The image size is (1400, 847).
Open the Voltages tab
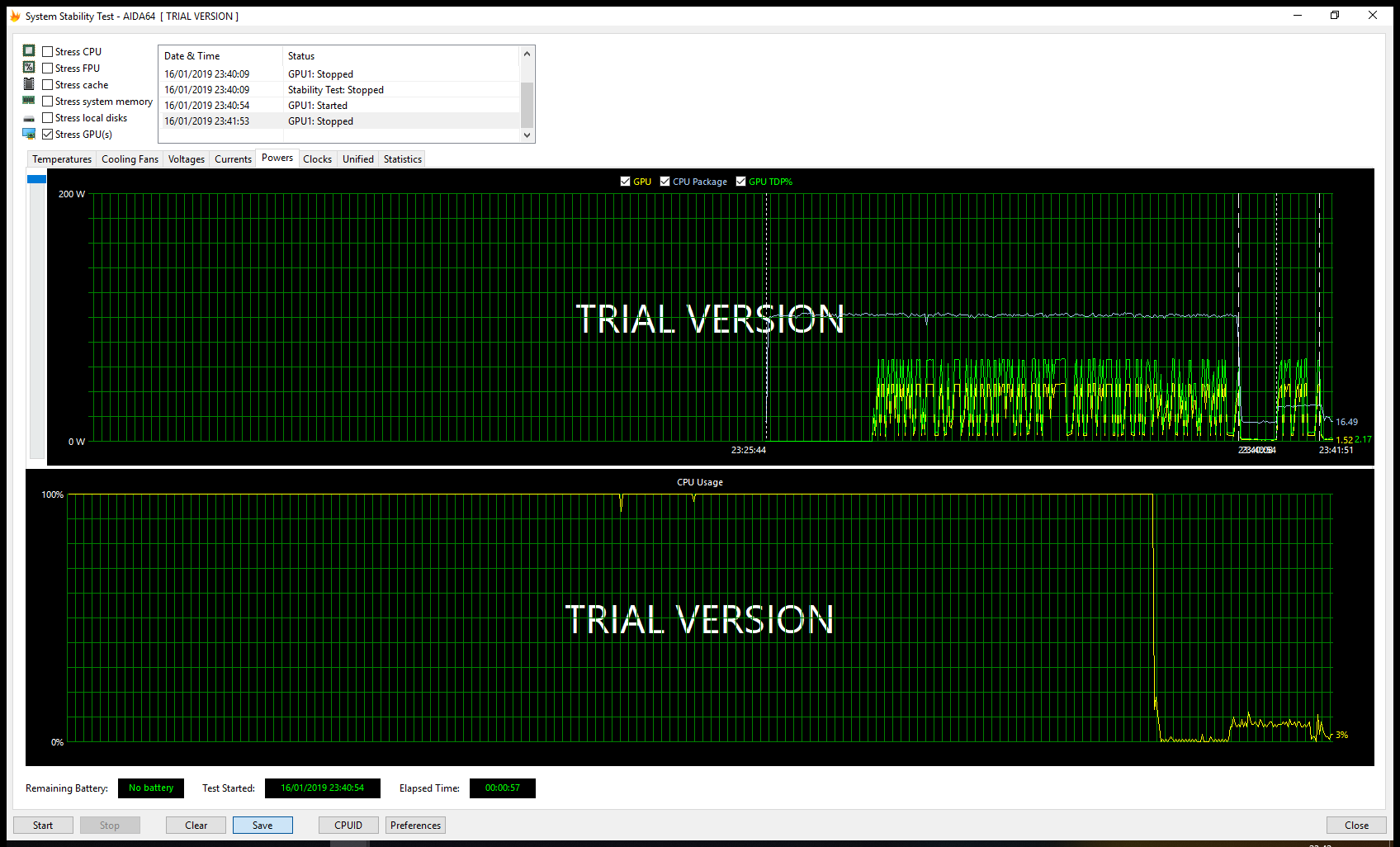[x=187, y=159]
